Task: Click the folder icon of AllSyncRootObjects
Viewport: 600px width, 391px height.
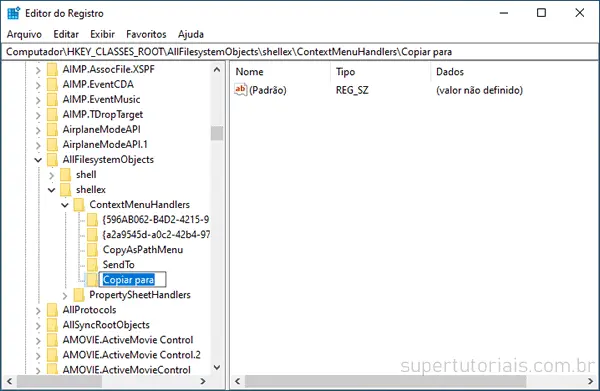Action: click(x=52, y=325)
